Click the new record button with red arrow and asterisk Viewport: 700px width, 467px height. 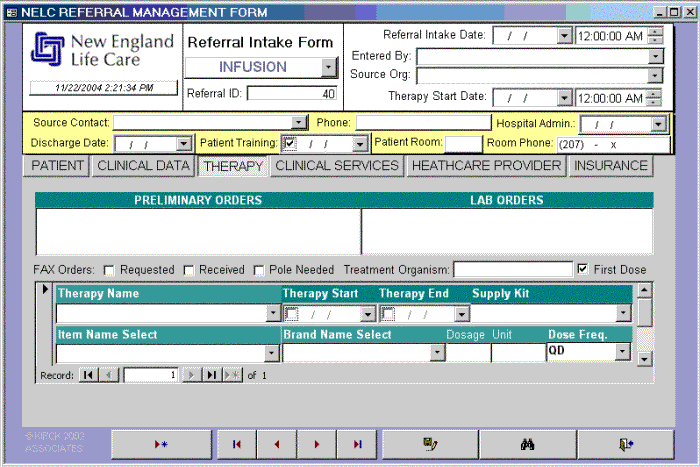point(161,444)
